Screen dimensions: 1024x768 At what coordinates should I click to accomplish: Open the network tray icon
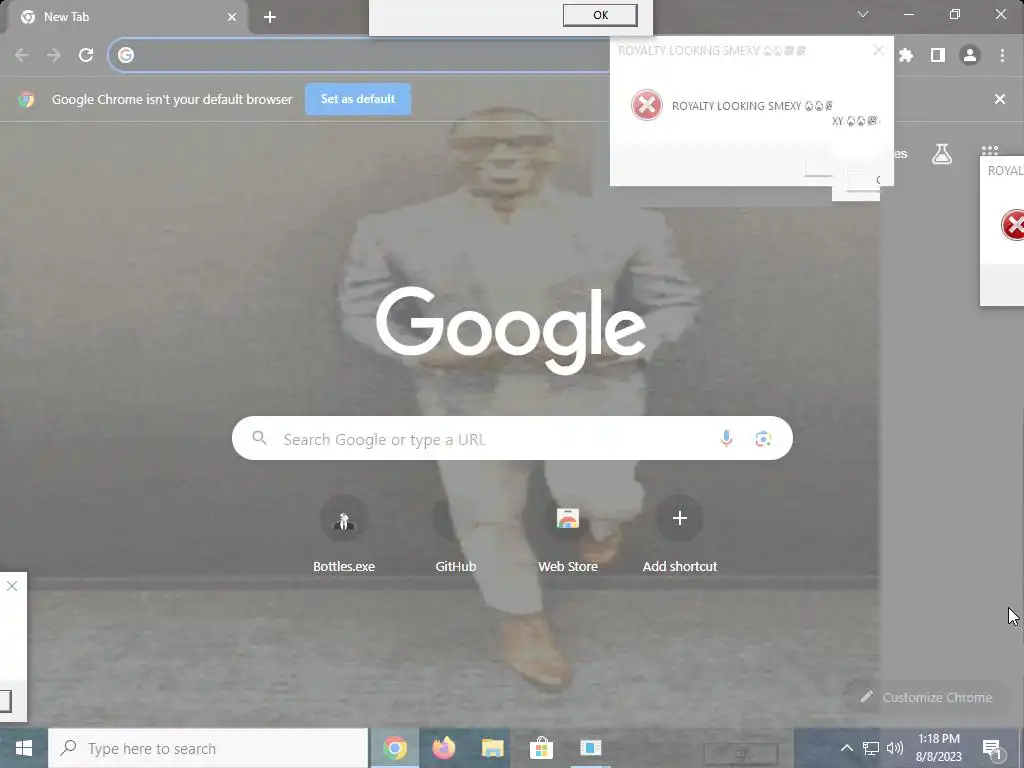click(871, 748)
